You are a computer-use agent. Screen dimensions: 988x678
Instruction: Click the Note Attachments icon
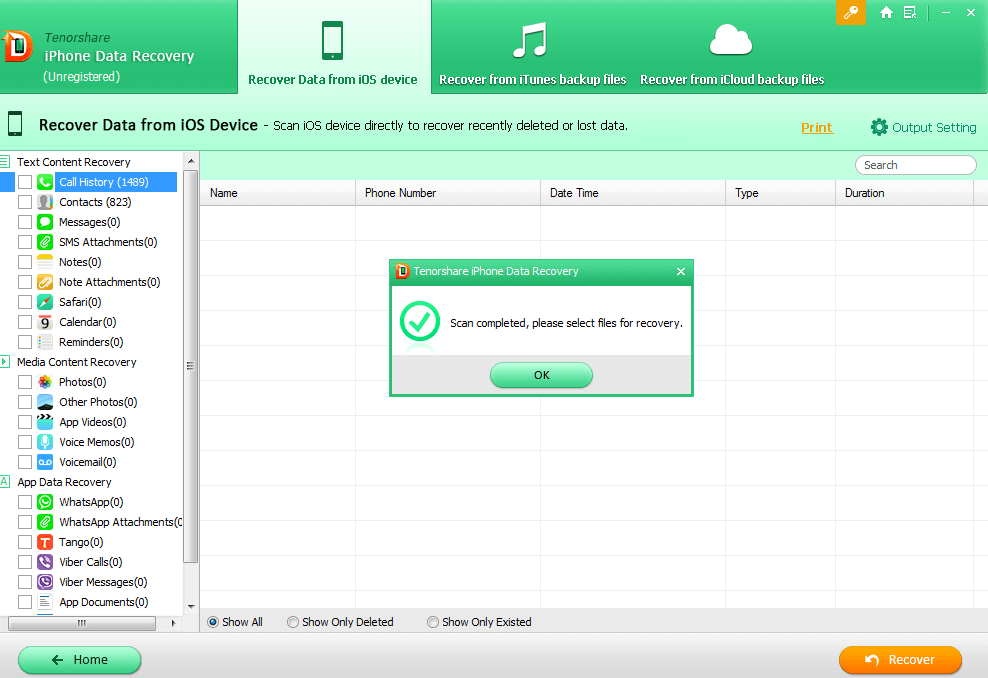(x=45, y=282)
